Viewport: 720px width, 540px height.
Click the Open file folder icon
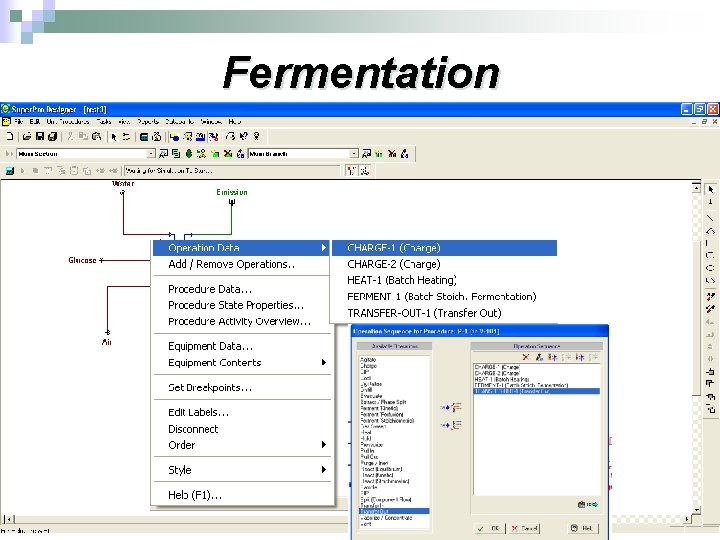(27, 136)
